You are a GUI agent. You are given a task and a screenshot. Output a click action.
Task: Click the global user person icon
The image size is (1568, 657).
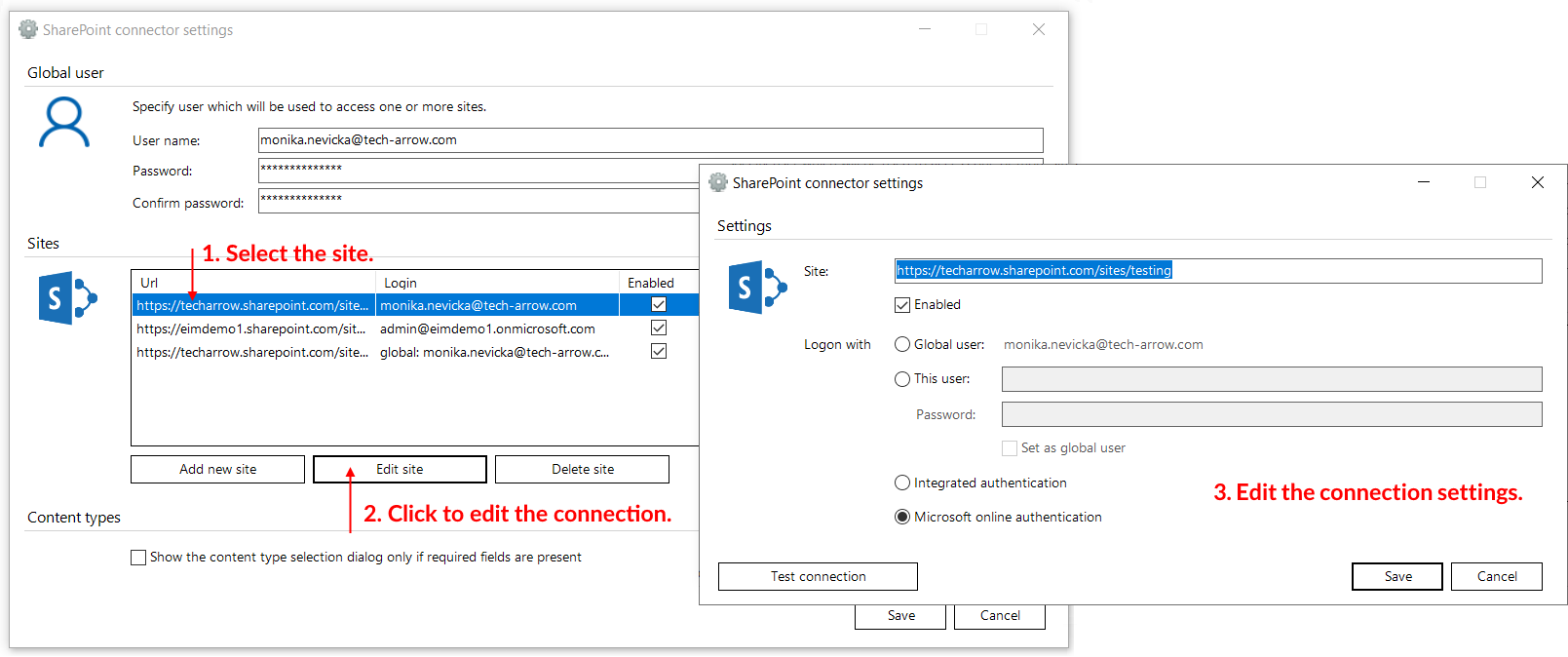pyautogui.click(x=64, y=122)
